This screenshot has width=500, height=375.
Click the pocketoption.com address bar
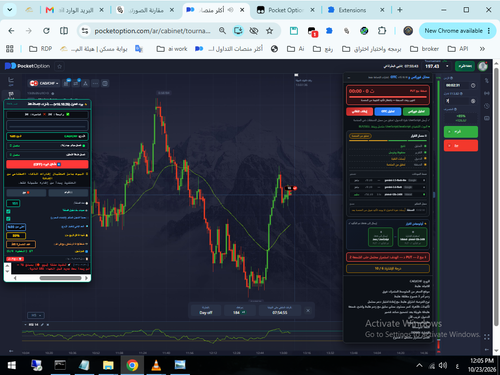click(x=152, y=31)
